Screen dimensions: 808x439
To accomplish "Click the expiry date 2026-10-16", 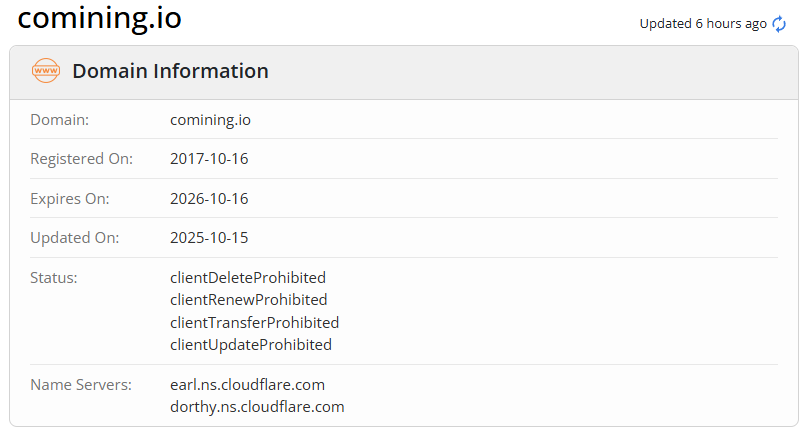I will tap(209, 198).
